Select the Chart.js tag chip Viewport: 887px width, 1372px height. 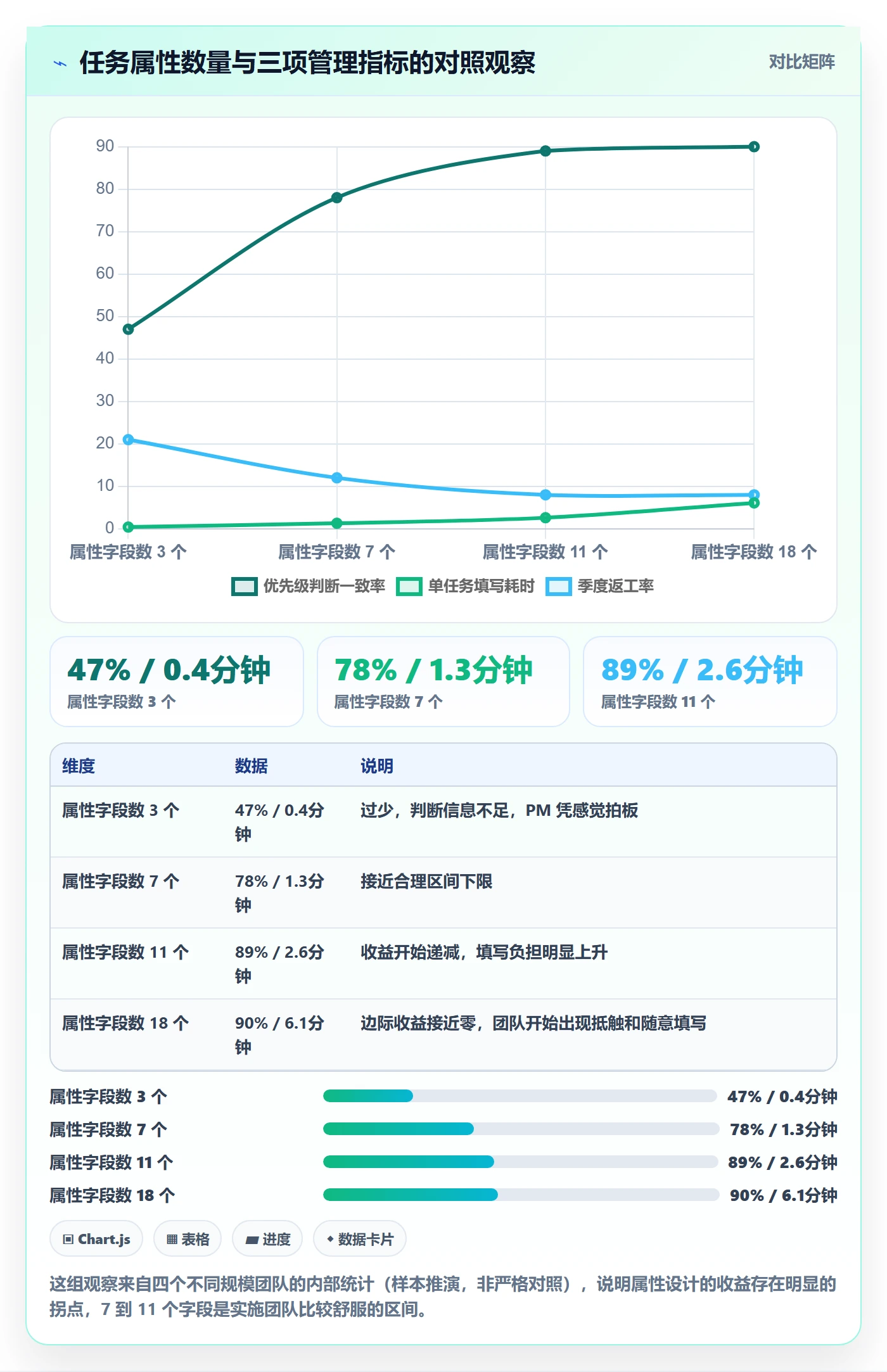96,1239
